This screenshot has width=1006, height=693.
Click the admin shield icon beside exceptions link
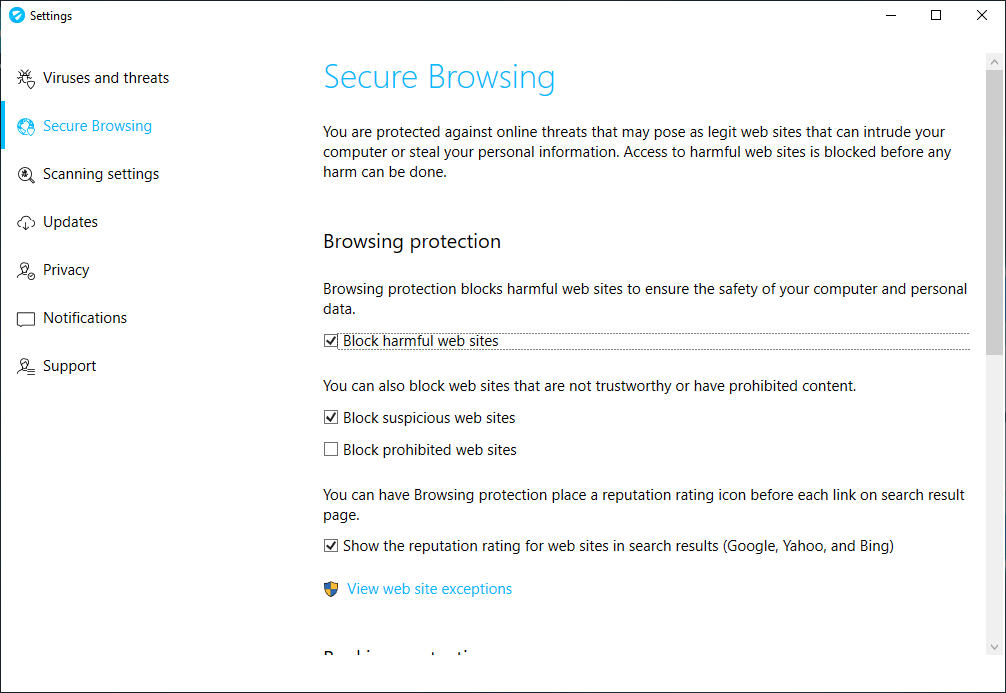(x=332, y=589)
